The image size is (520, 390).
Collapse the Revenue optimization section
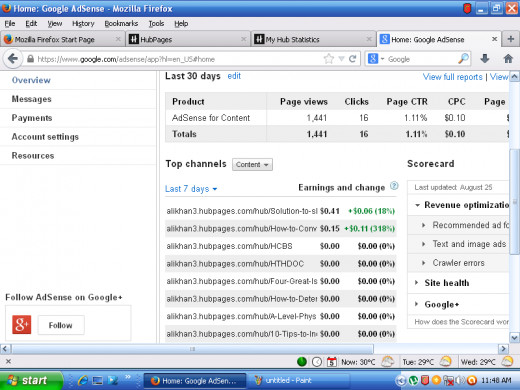point(417,205)
